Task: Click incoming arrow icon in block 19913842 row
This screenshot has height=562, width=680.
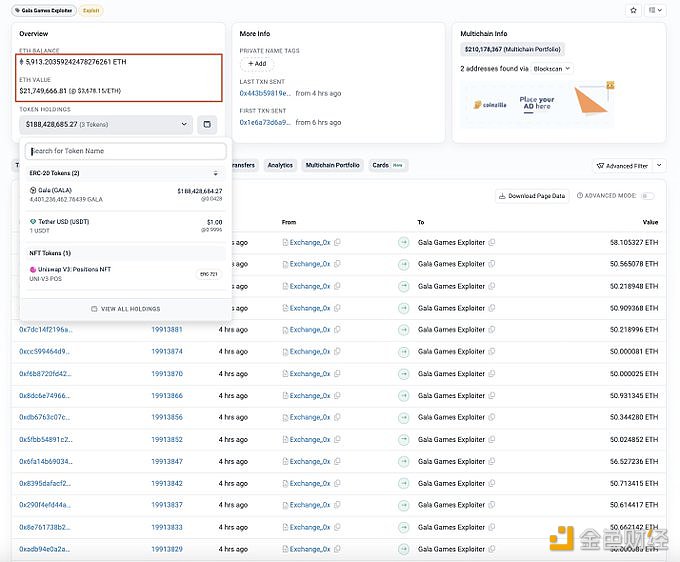Action: click(x=404, y=484)
